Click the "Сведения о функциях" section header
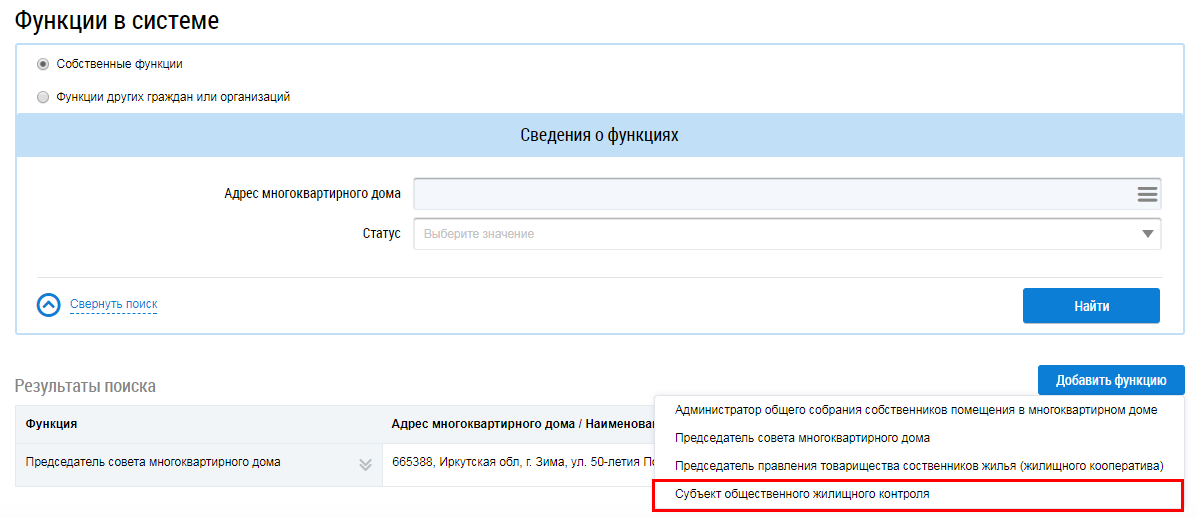Image resolution: width=1197 pixels, height=517 pixels. (599, 135)
